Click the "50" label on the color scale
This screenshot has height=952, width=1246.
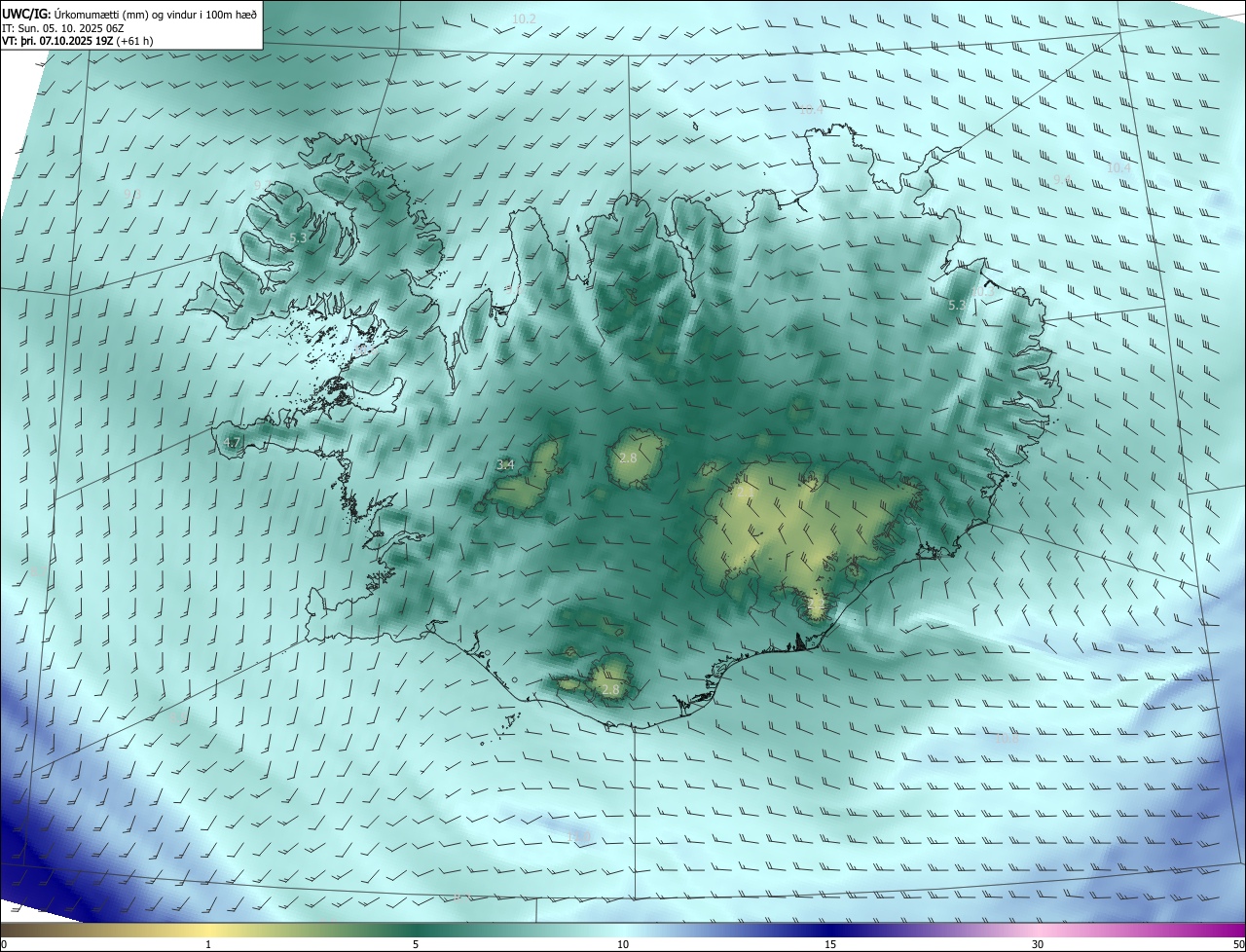pyautogui.click(x=1238, y=944)
